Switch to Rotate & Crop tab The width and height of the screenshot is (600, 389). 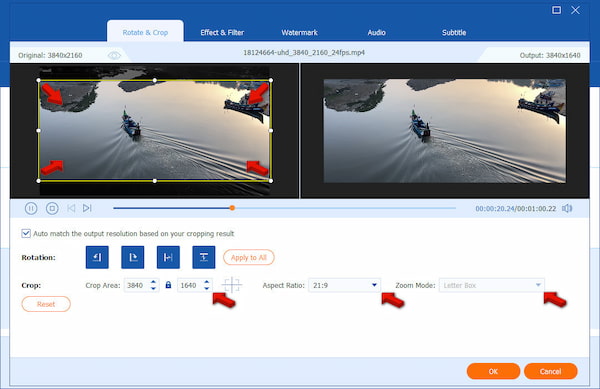pyautogui.click(x=145, y=33)
